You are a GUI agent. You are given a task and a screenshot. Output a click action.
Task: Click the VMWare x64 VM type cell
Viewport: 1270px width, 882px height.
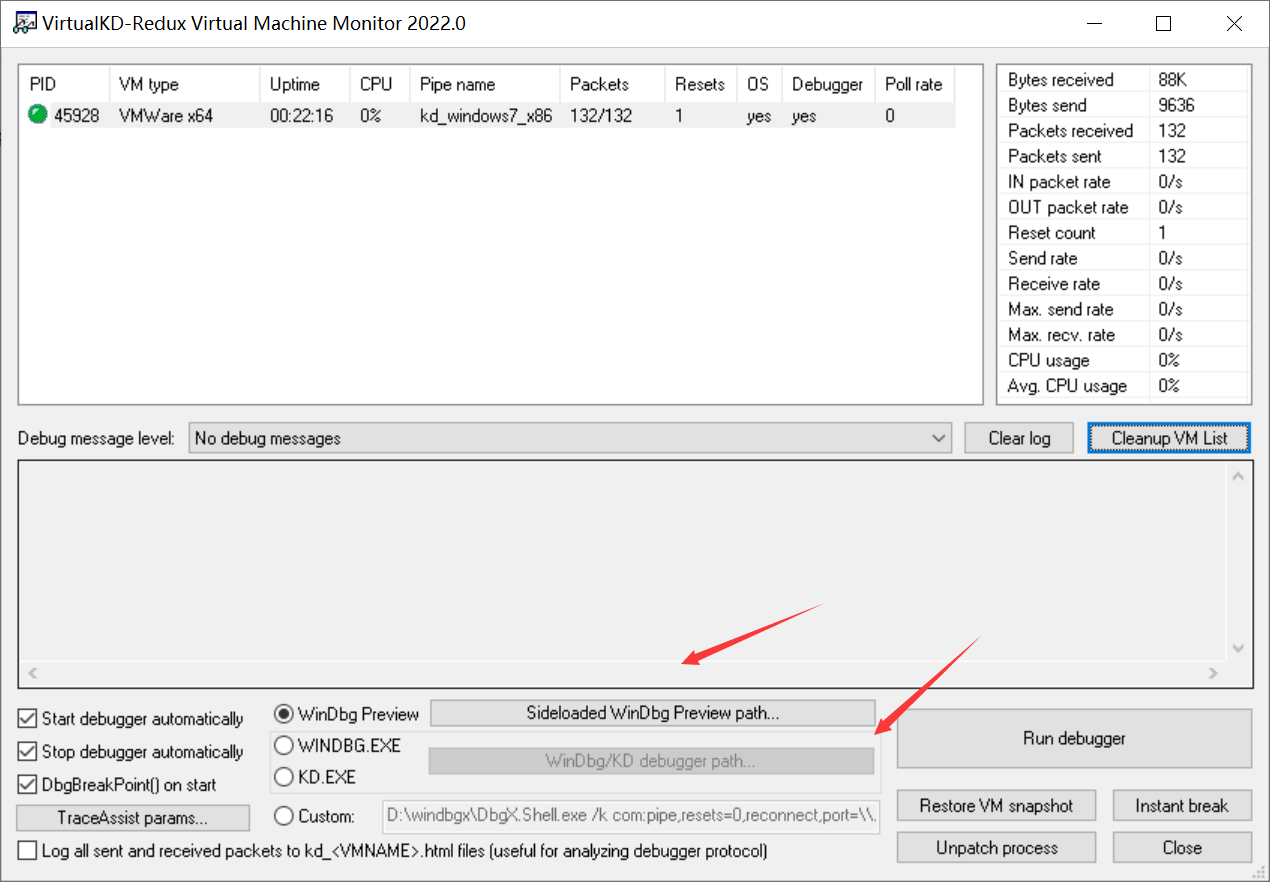(x=165, y=116)
